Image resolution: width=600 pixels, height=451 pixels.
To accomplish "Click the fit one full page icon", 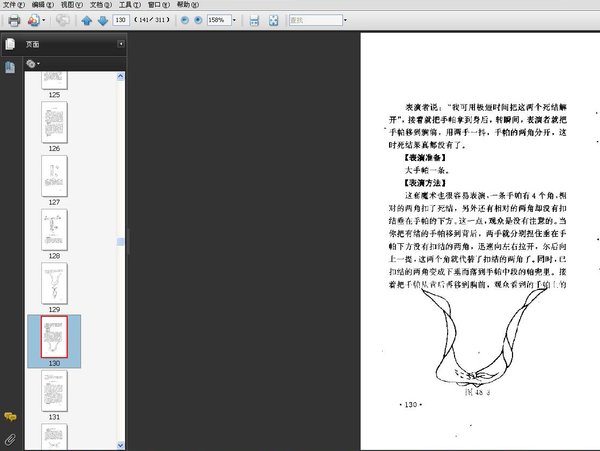I will 274,21.
